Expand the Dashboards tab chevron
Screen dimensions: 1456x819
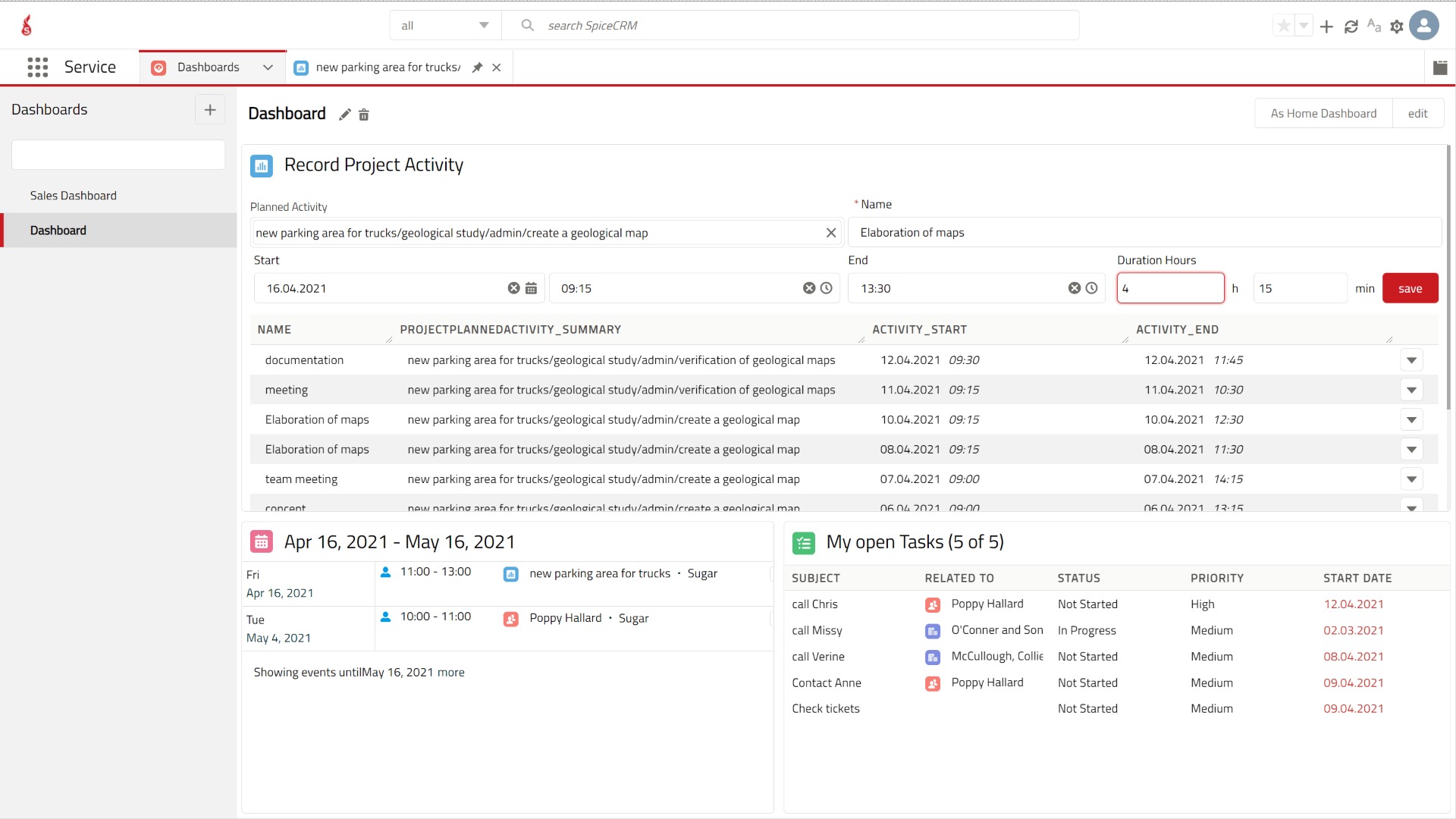click(x=268, y=67)
